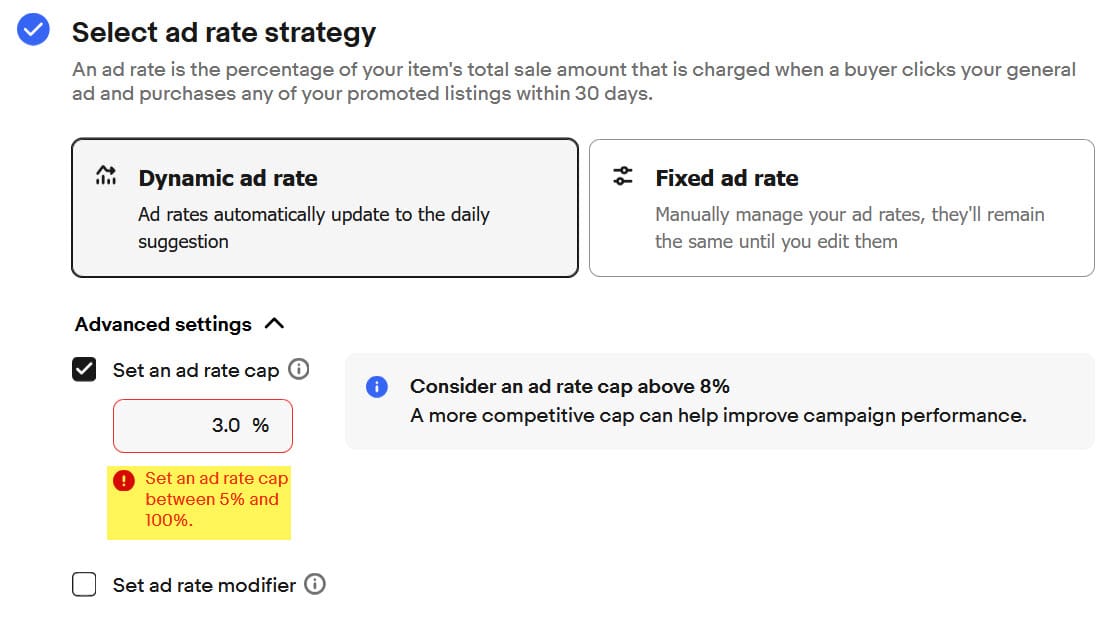Click the Set an ad rate cap label
The image size is (1109, 639).
pyautogui.click(x=196, y=370)
